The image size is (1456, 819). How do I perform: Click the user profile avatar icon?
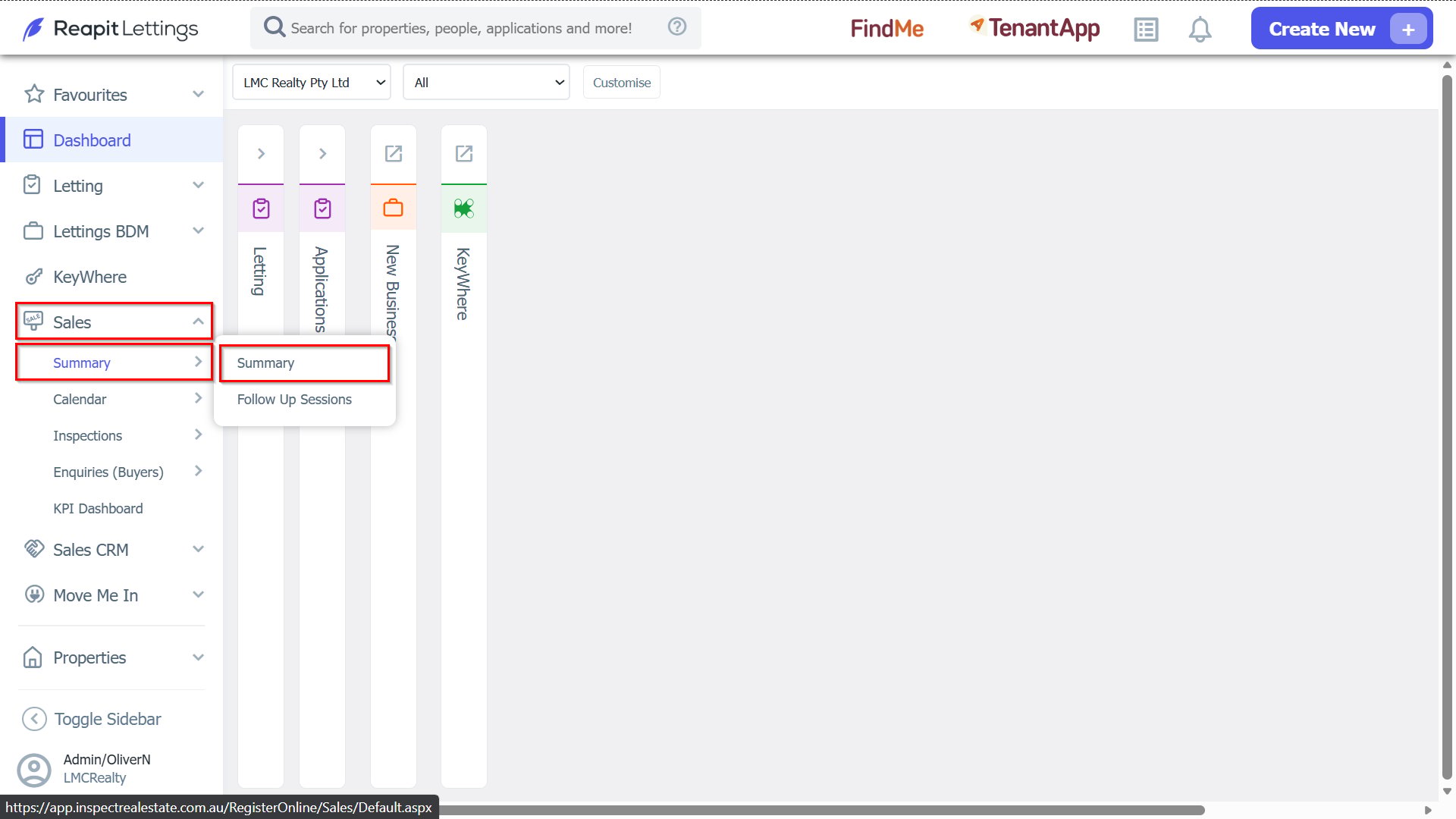[x=34, y=770]
